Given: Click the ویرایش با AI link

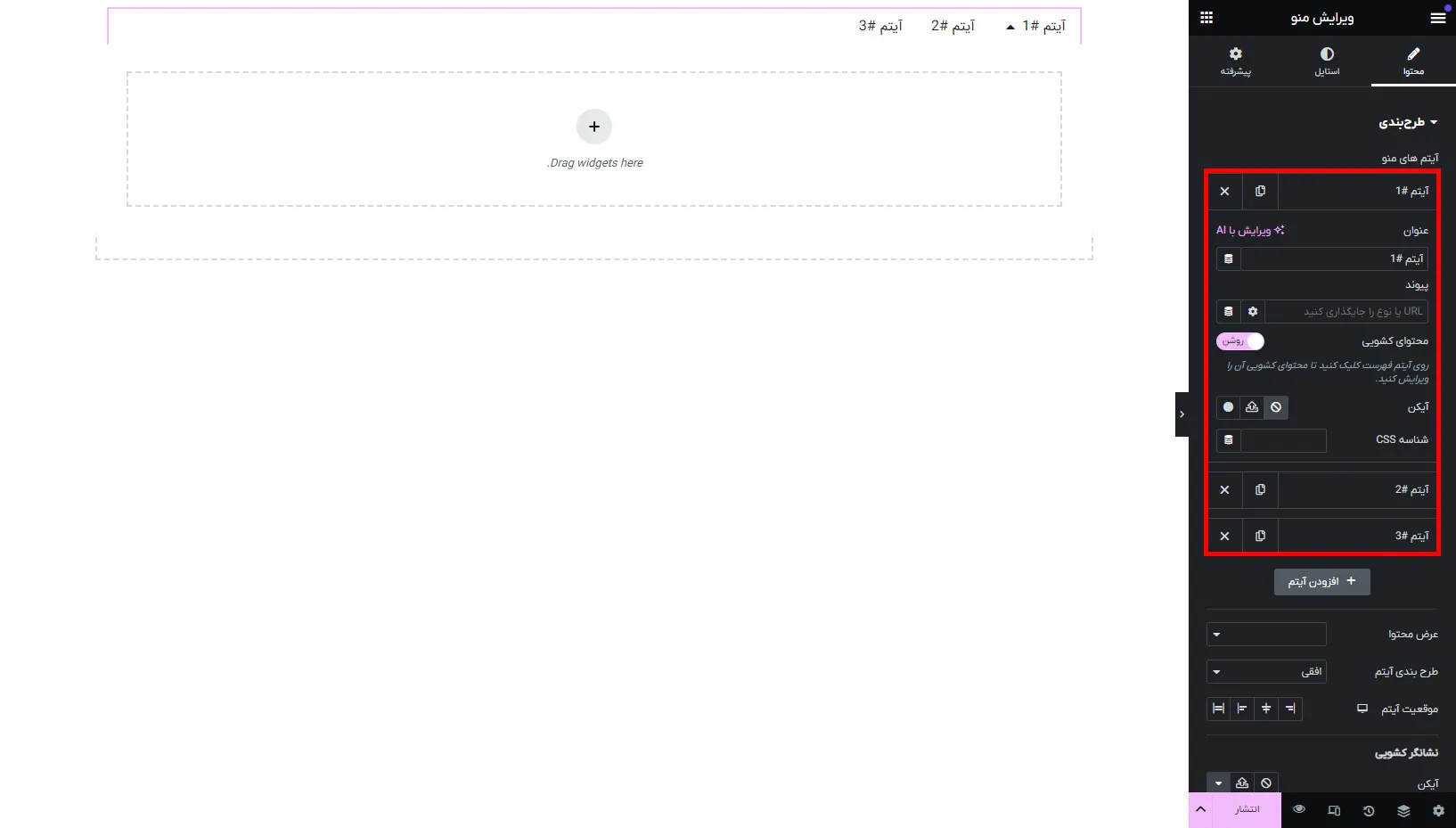Looking at the screenshot, I should 1250,230.
